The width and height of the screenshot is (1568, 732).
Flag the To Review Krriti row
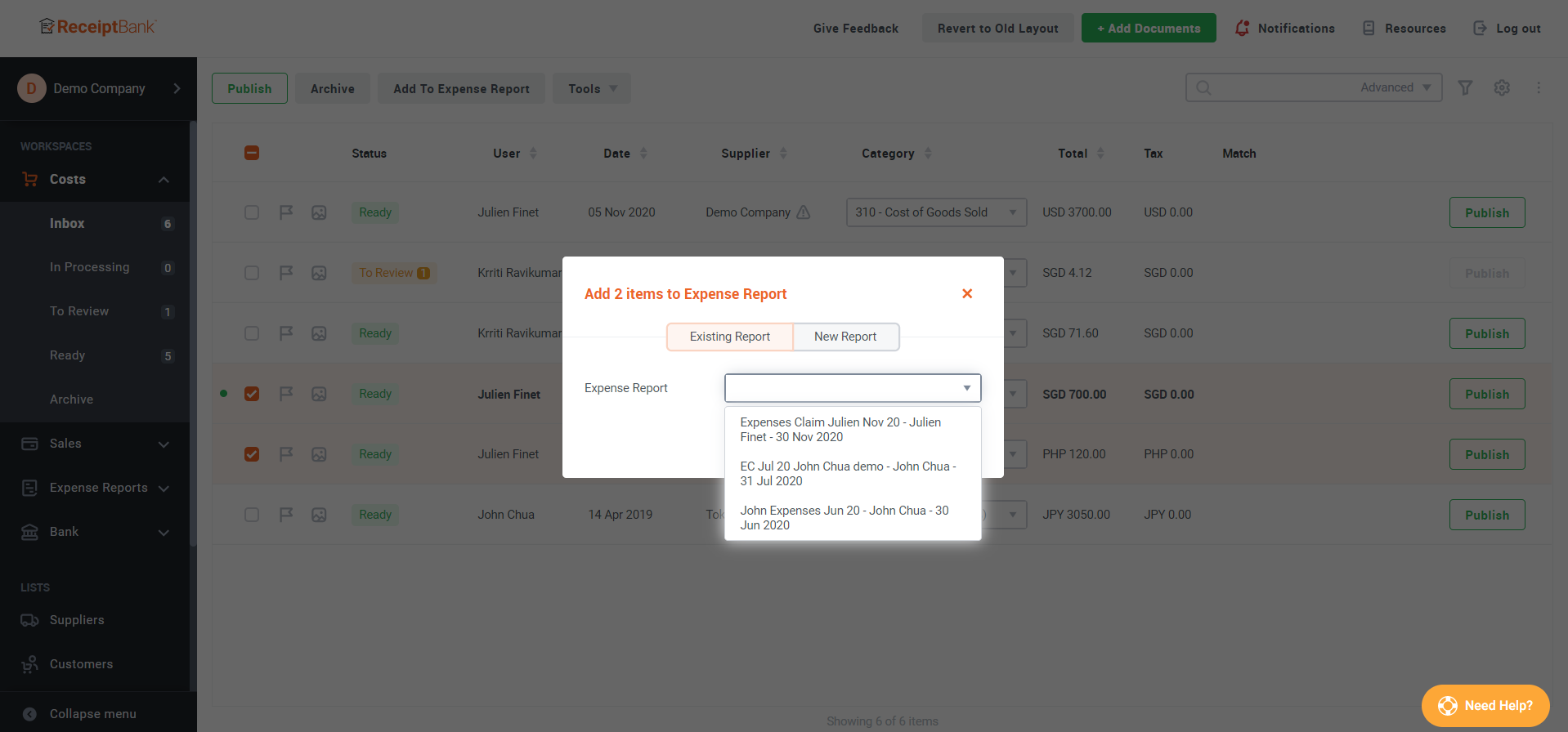click(286, 273)
